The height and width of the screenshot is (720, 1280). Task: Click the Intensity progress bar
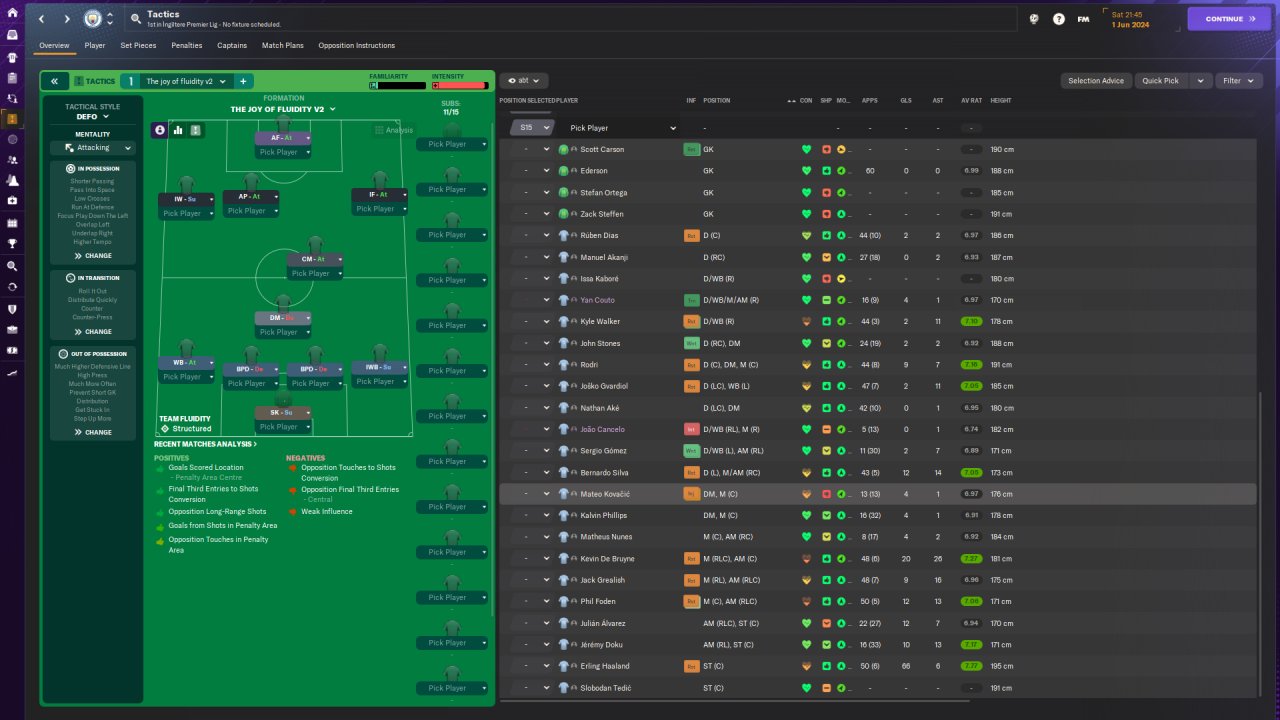pos(460,86)
